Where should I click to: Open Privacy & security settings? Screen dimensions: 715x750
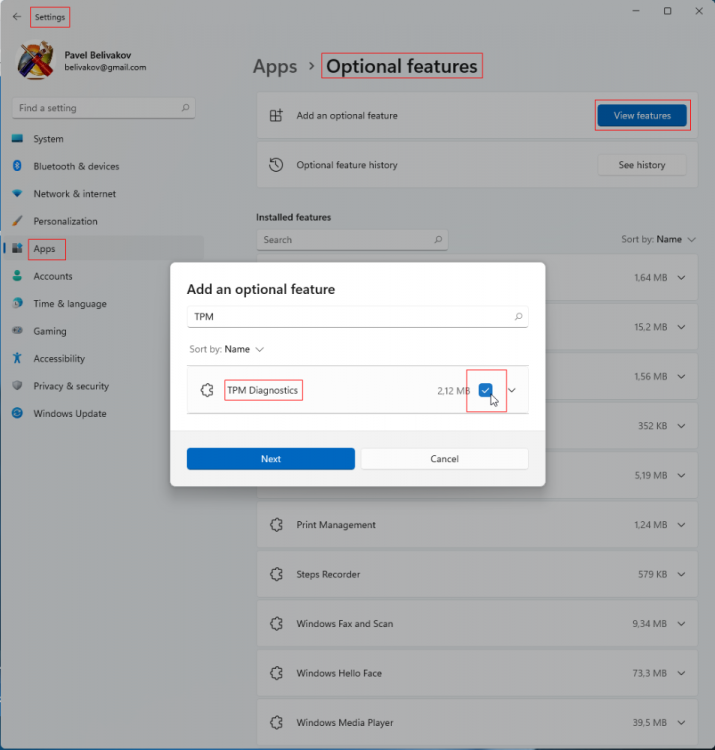coord(103,386)
